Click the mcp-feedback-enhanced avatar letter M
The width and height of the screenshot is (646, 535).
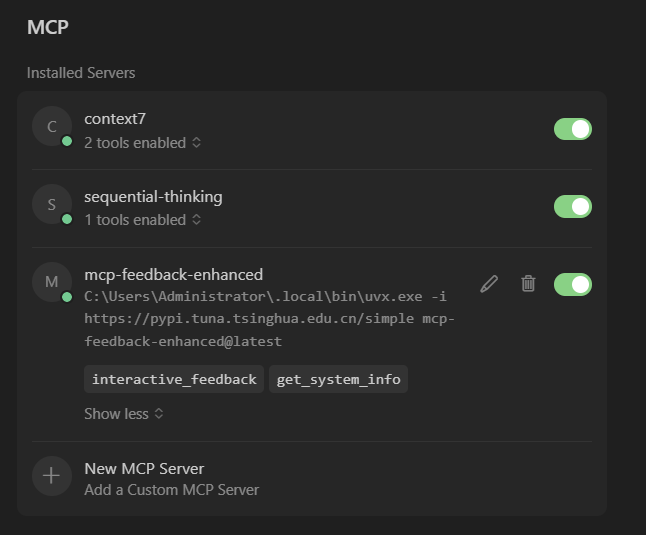coord(51,282)
